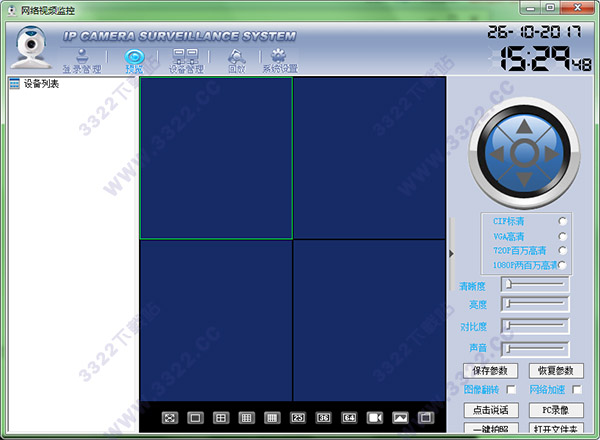Switch to 4-window layout
Screen dimensions: 600x440
[221, 417]
